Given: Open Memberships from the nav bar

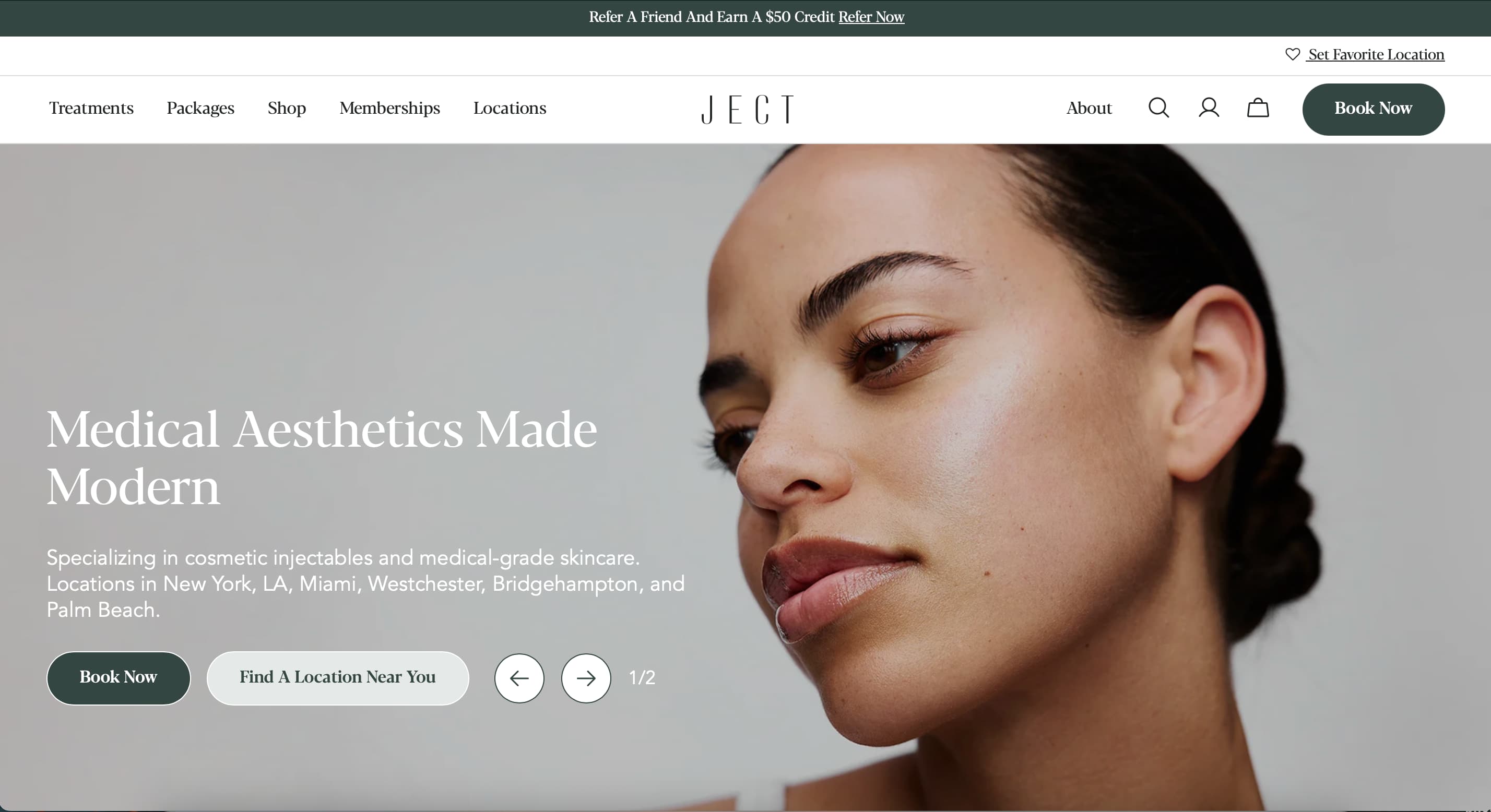Looking at the screenshot, I should [x=389, y=108].
